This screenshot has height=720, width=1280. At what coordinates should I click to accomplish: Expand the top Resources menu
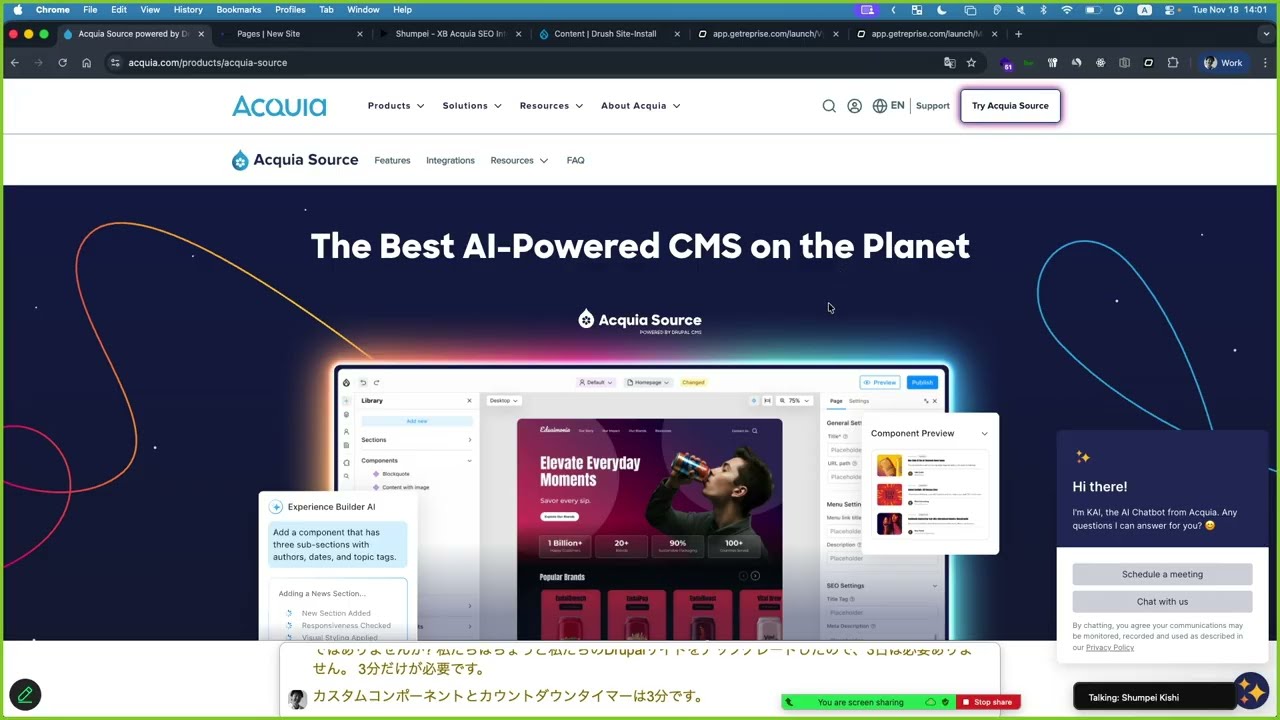(x=551, y=106)
